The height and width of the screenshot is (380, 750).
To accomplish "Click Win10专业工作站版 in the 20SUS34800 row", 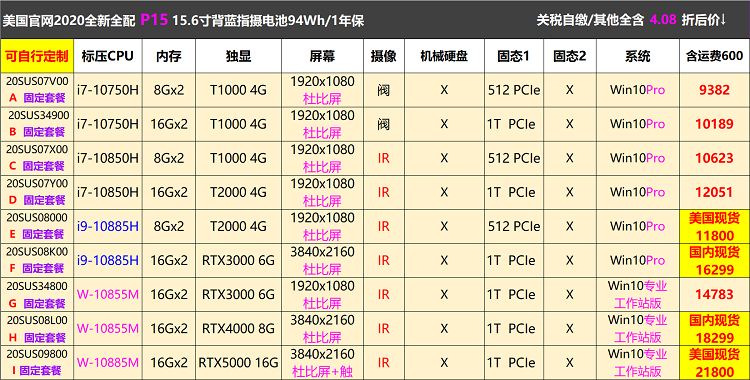I will (x=638, y=294).
